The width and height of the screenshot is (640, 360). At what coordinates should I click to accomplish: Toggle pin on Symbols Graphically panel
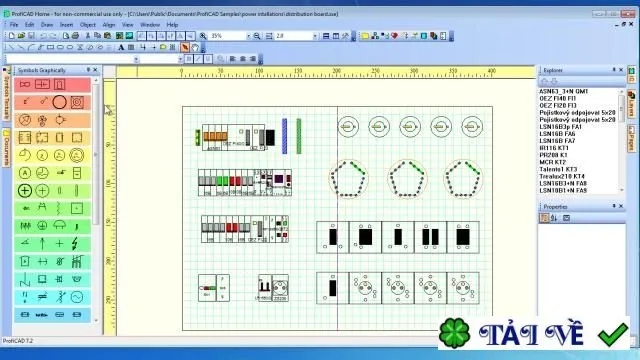88,70
